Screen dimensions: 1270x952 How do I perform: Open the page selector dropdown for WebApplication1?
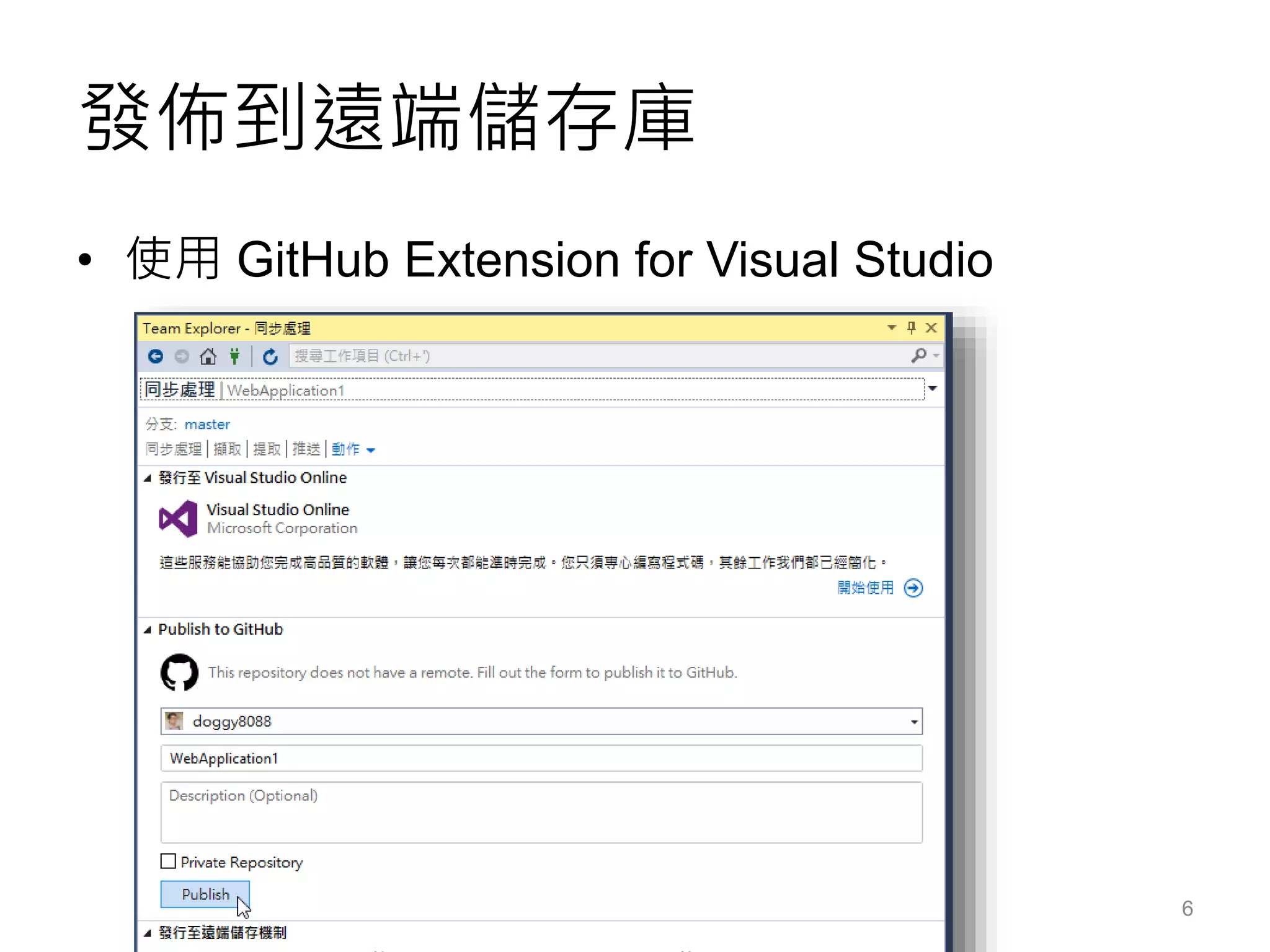tap(933, 389)
